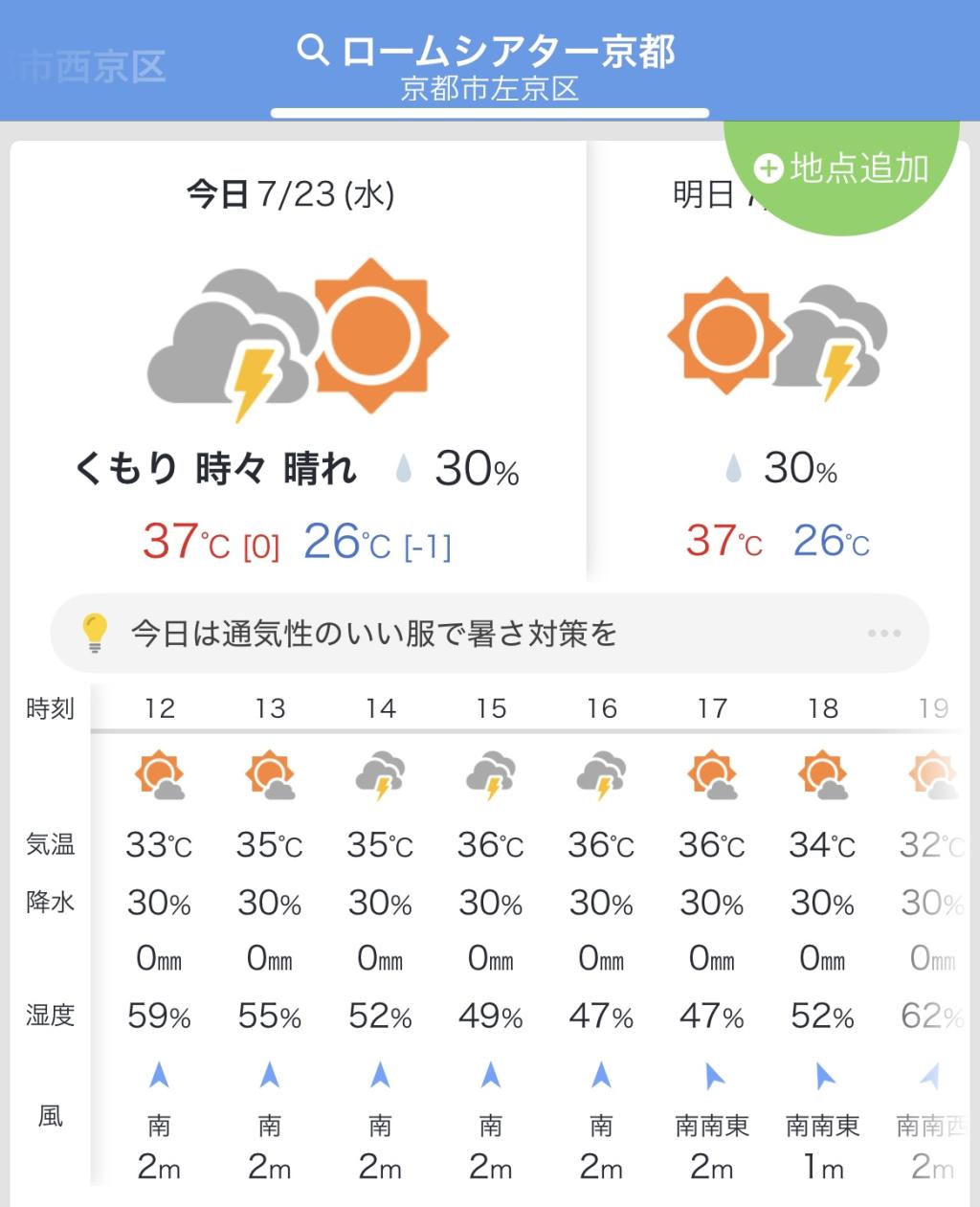This screenshot has width=980, height=1207.
Task: Open tomorrow's forecast card
Action: tap(777, 383)
